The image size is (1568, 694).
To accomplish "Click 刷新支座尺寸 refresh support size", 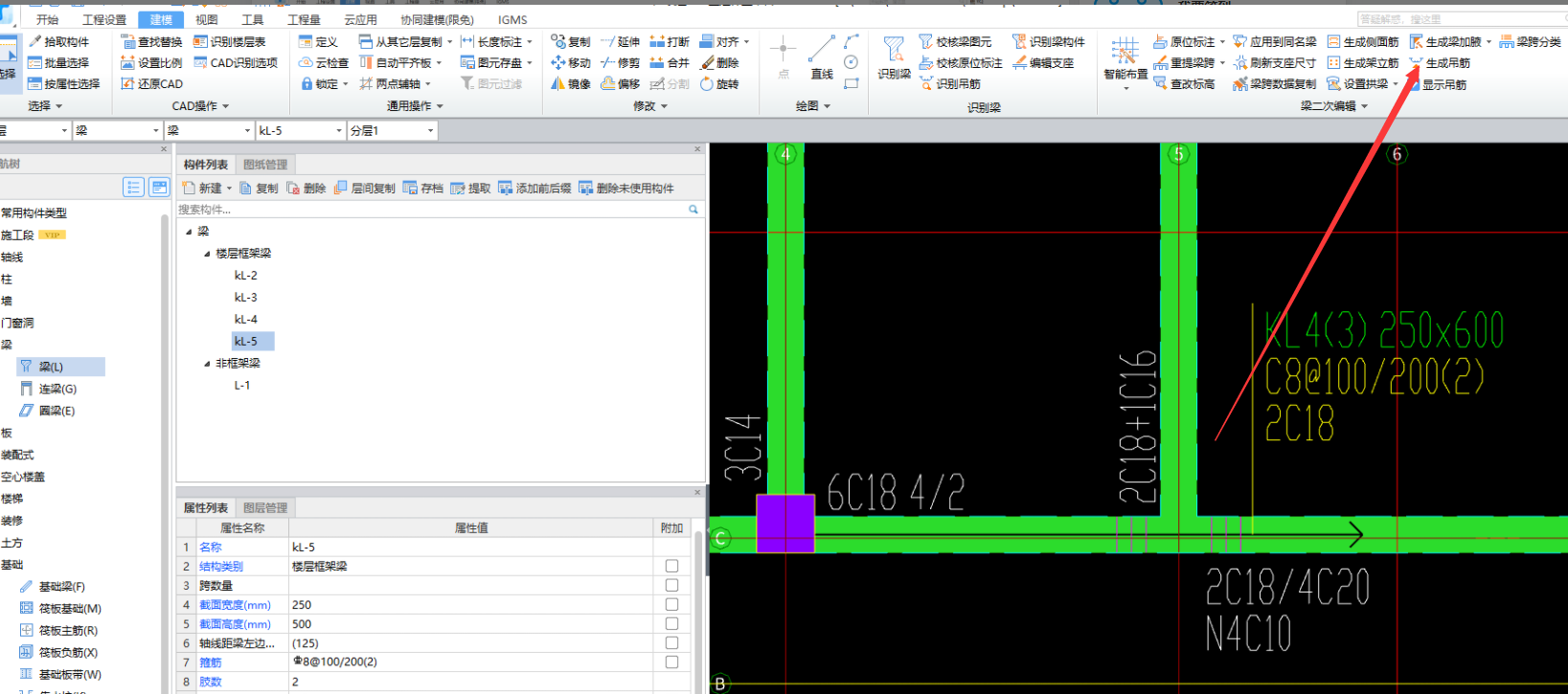I will 1274,62.
